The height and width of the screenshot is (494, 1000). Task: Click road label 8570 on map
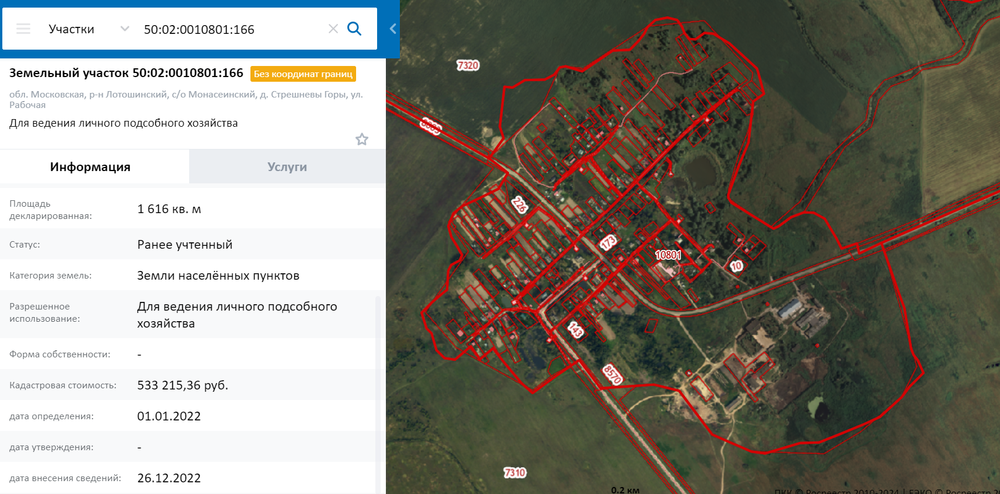click(x=611, y=374)
